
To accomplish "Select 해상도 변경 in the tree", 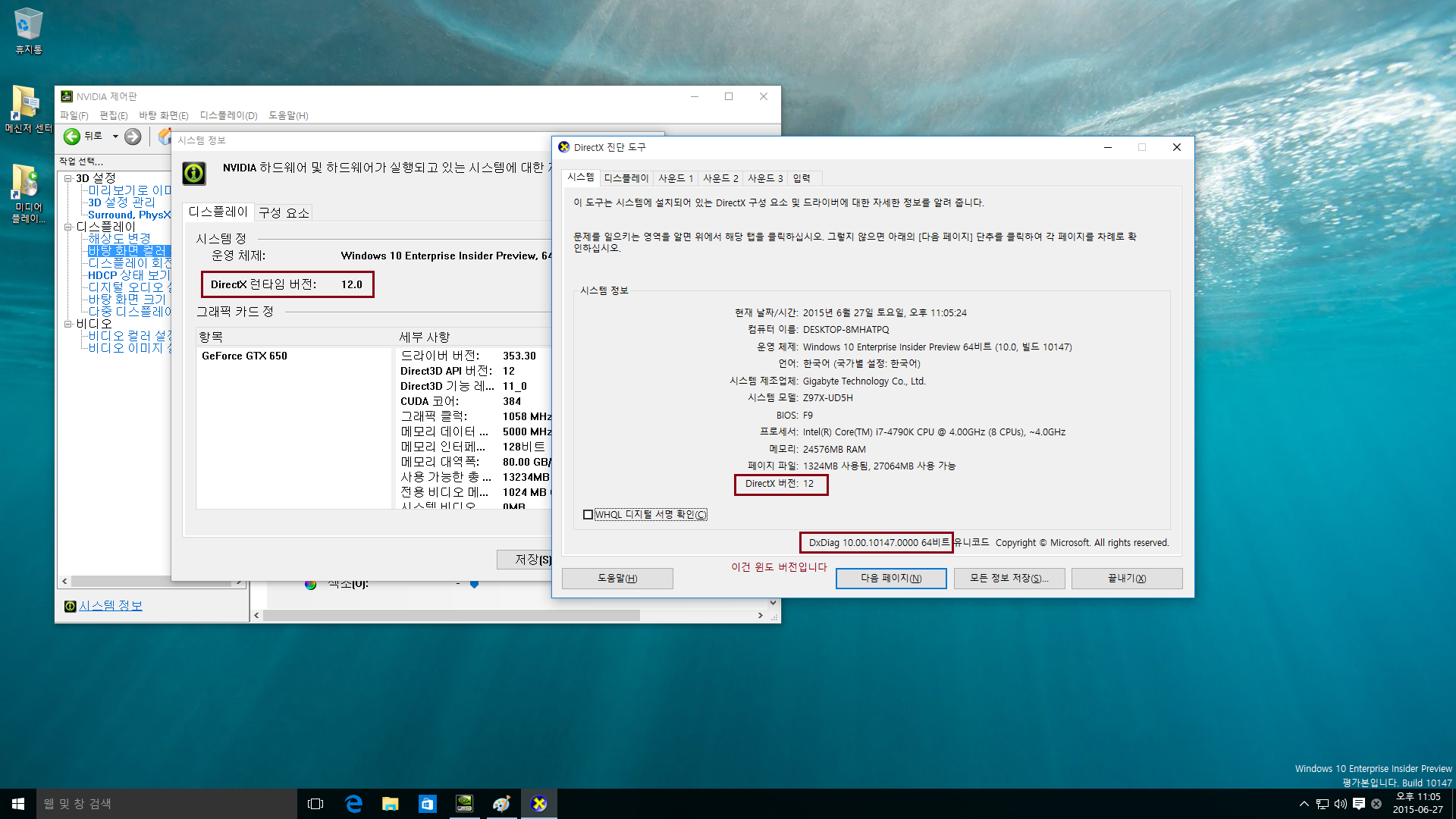I will pos(119,239).
